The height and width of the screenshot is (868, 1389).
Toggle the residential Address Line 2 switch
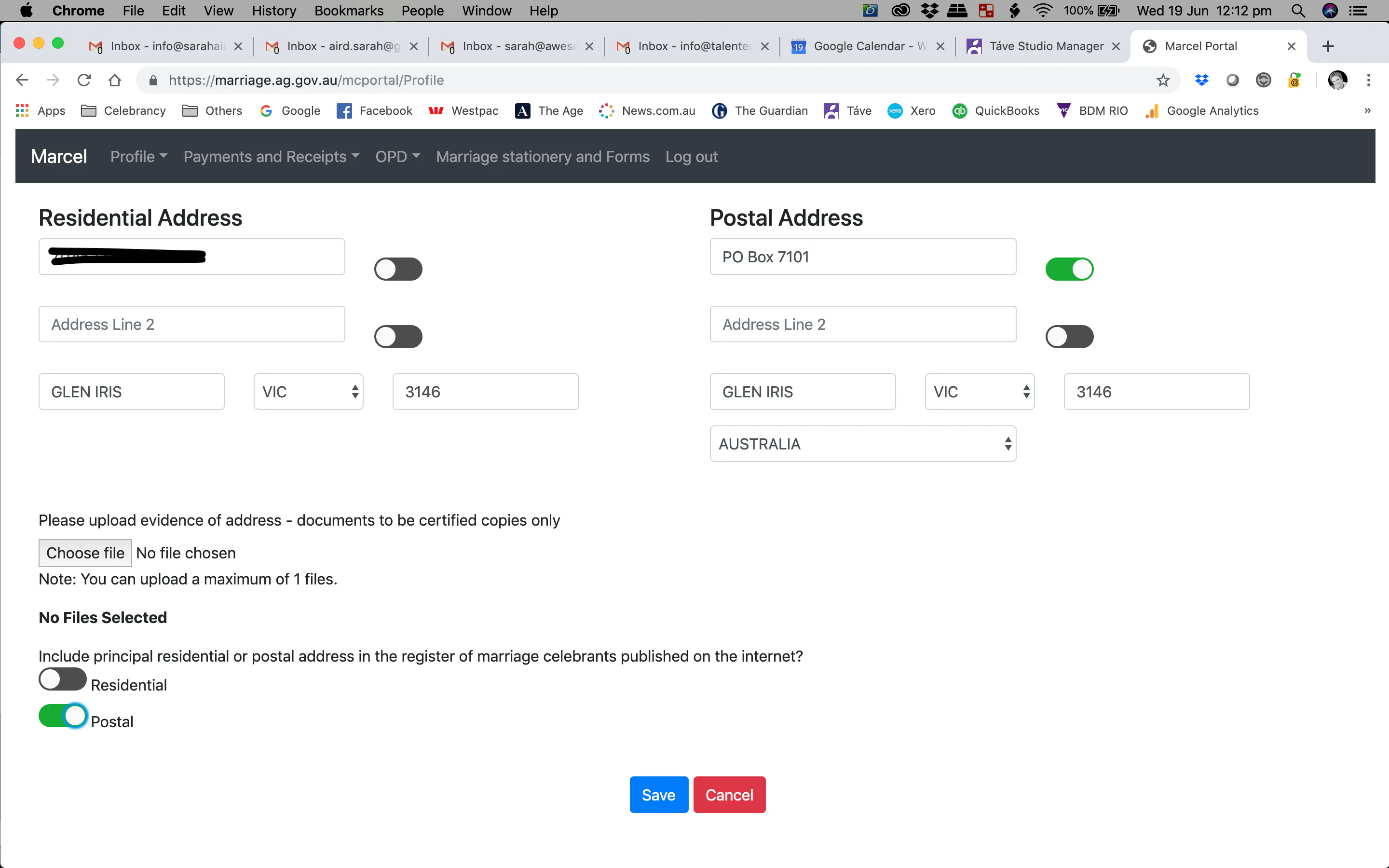398,337
